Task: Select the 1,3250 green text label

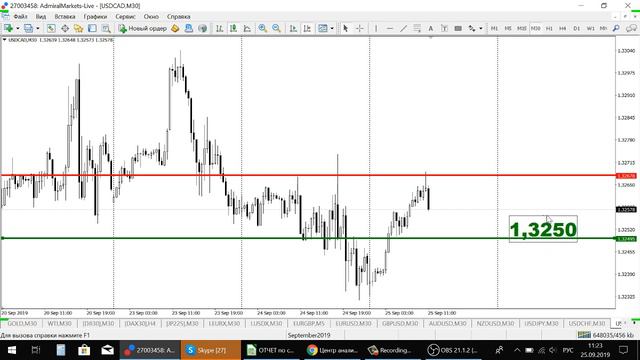Action: [x=543, y=229]
